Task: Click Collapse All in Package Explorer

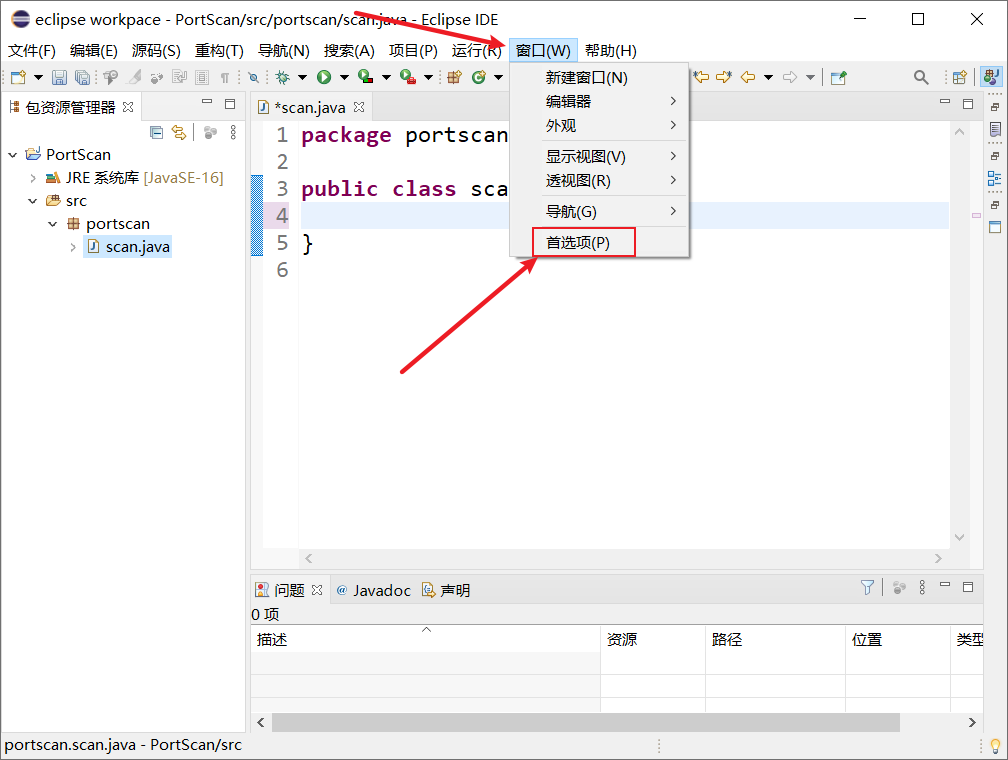Action: (x=156, y=132)
